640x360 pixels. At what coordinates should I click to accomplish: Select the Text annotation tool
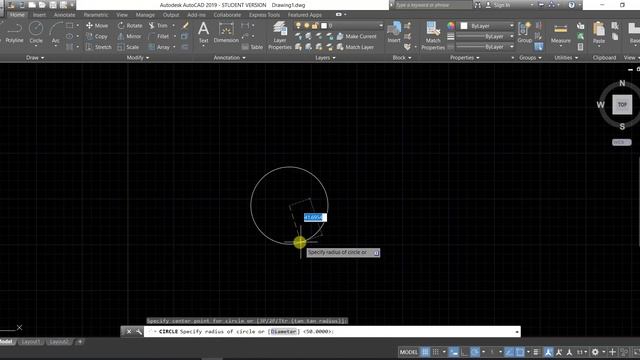coord(203,33)
